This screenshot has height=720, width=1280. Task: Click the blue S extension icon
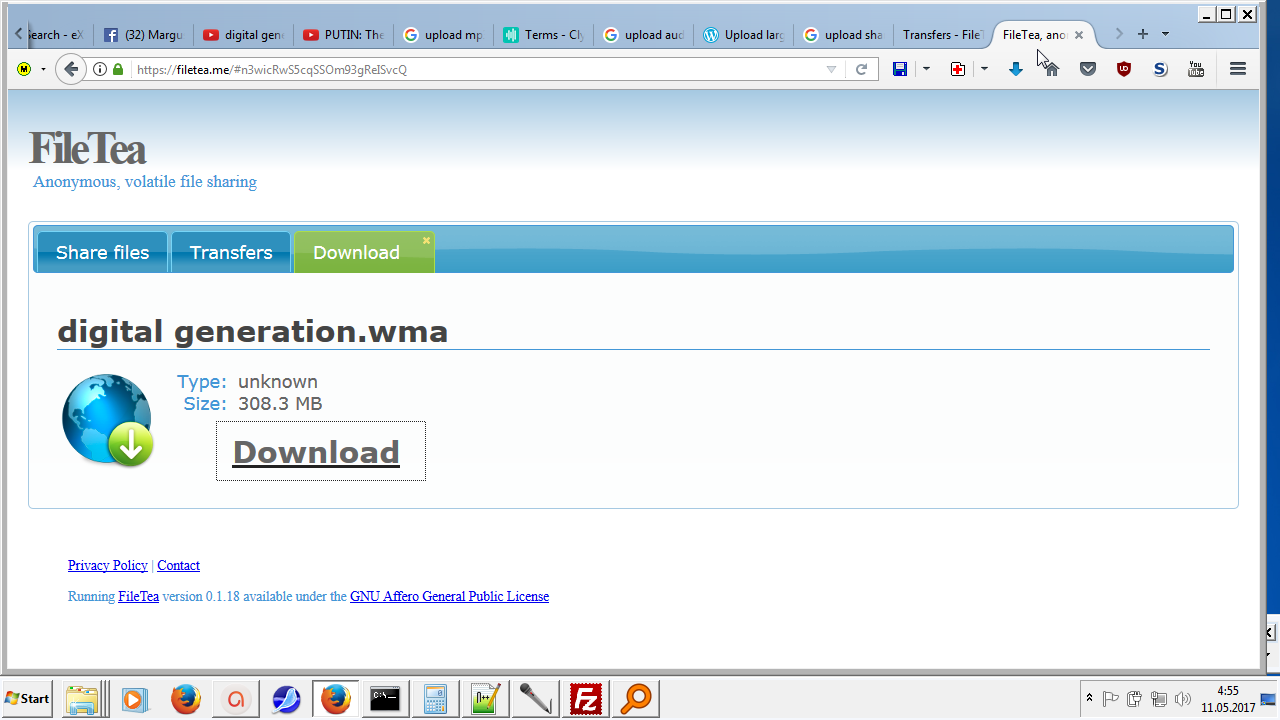tap(1160, 69)
